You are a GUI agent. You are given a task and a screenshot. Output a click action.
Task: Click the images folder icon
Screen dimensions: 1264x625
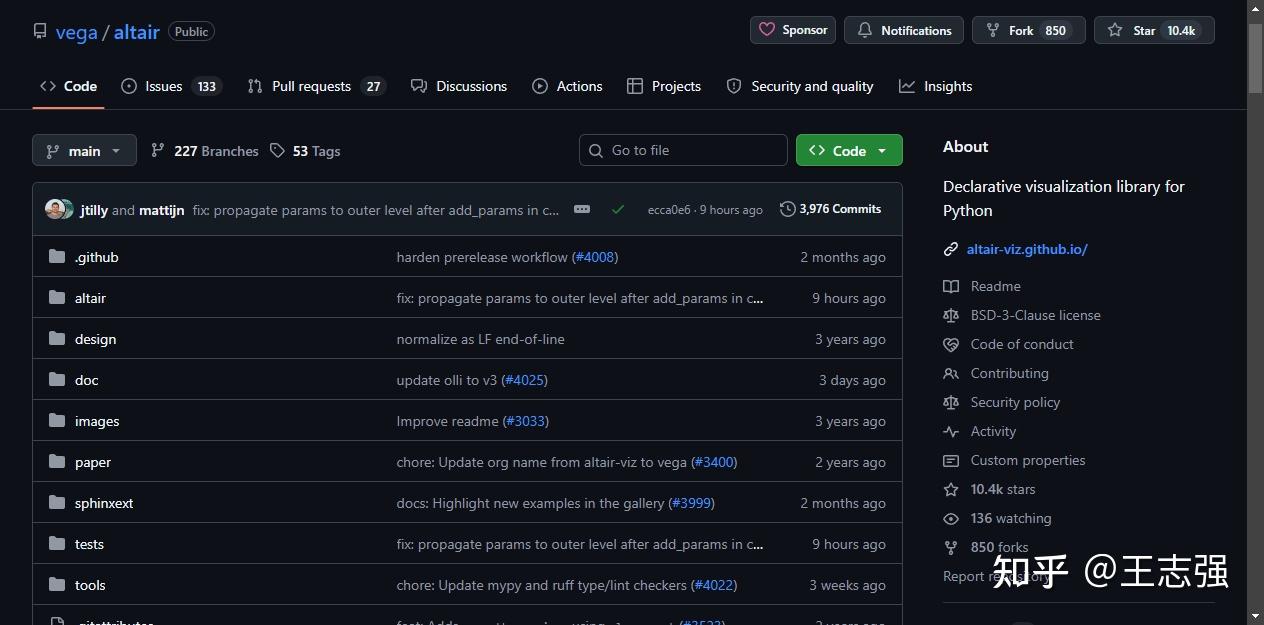coord(57,421)
